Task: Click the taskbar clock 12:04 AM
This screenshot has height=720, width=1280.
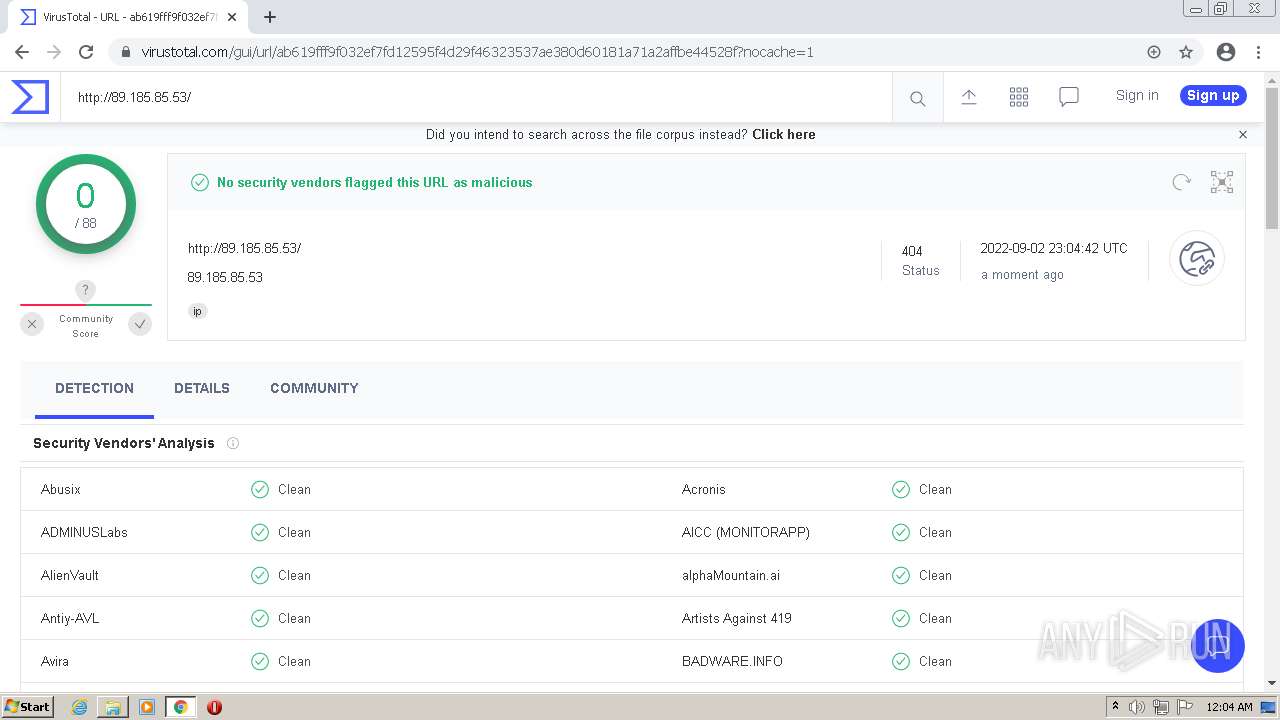Action: (1229, 707)
